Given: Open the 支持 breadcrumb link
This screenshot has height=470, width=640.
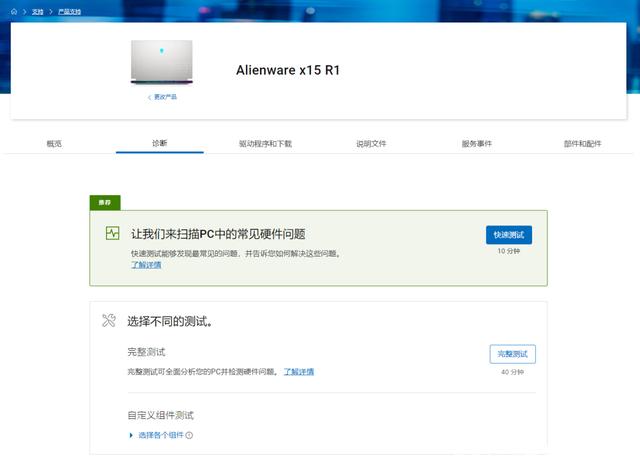Looking at the screenshot, I should (38, 12).
